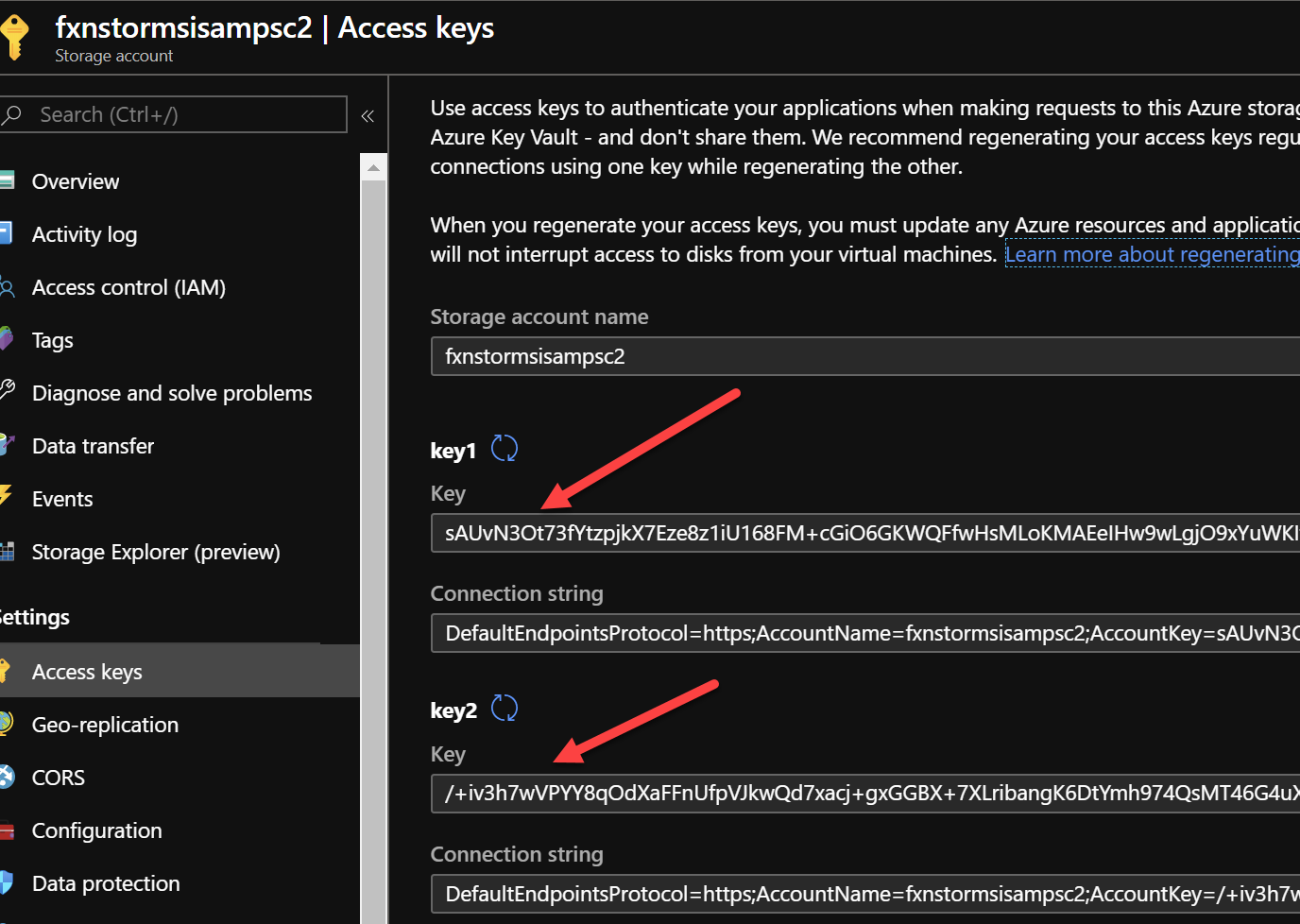
Task: Regenerate key1 using its refresh icon
Action: point(505,449)
